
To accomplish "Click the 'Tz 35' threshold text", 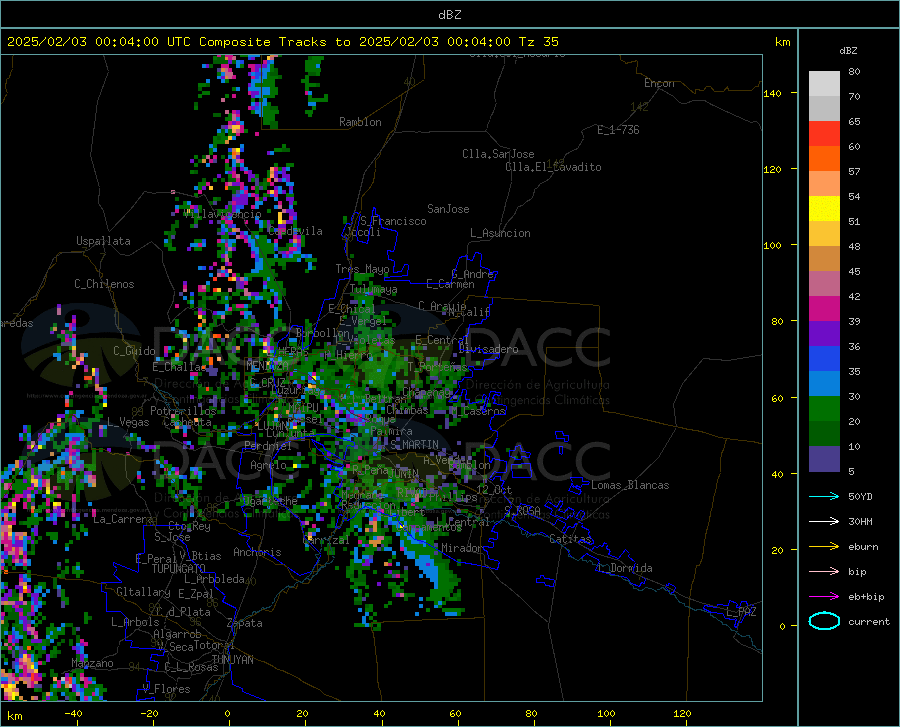I will click(538, 42).
